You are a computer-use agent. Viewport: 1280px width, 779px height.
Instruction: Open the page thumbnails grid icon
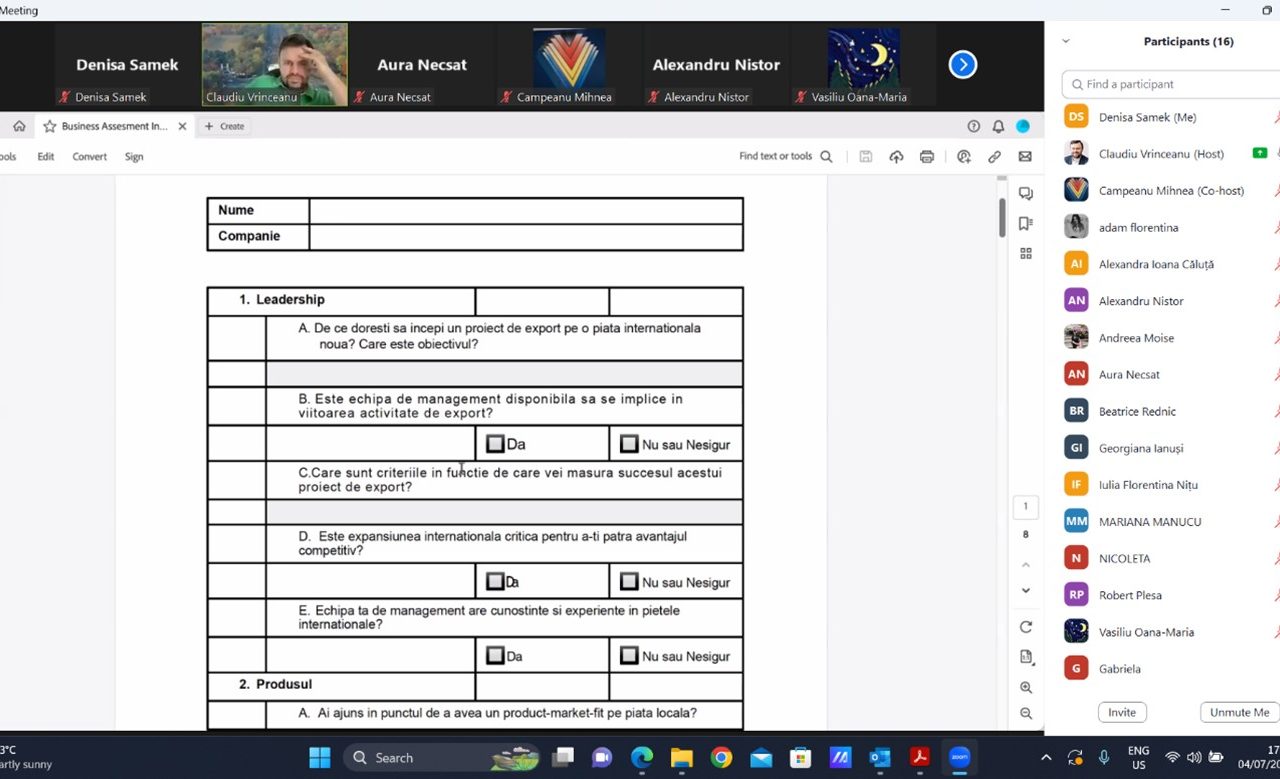1025,254
